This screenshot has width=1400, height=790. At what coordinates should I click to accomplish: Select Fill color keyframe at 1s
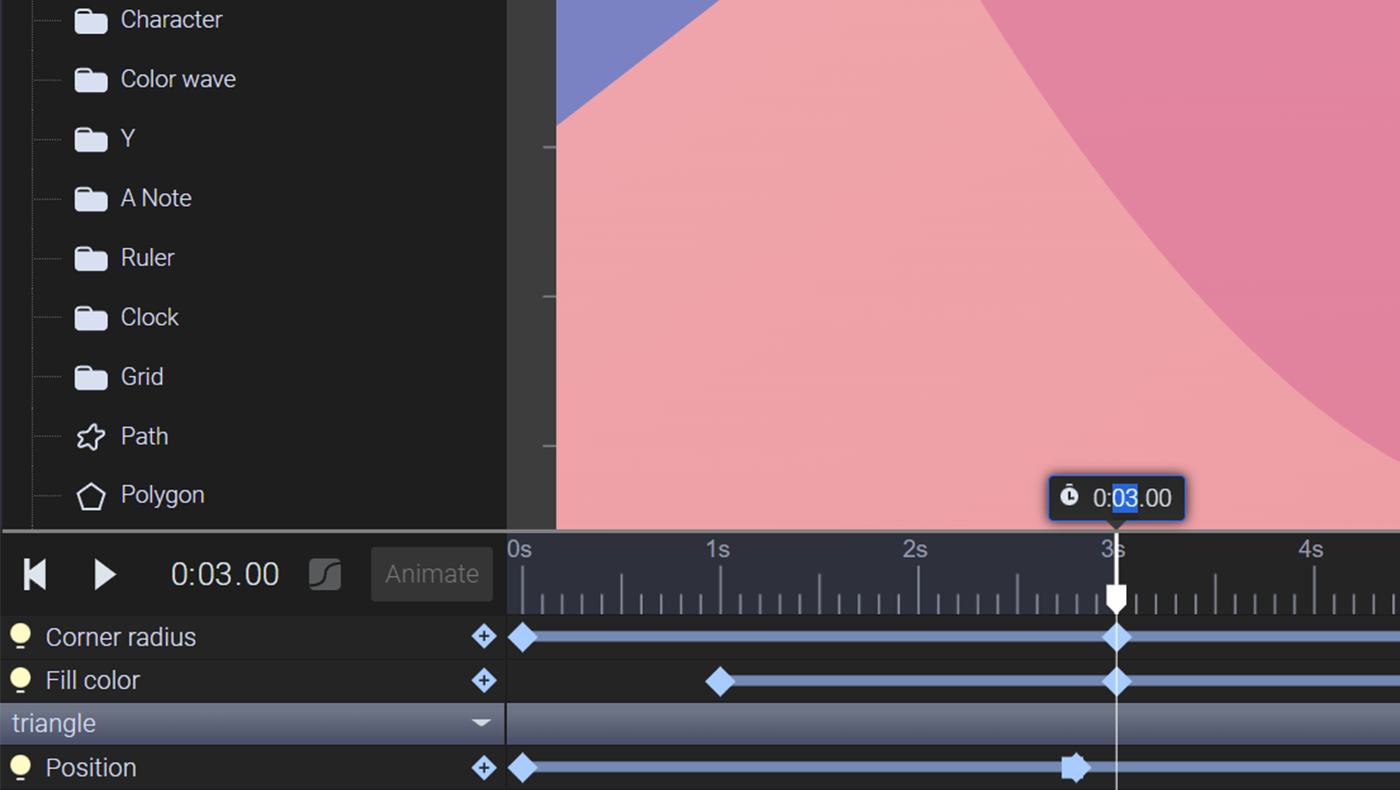coord(719,682)
